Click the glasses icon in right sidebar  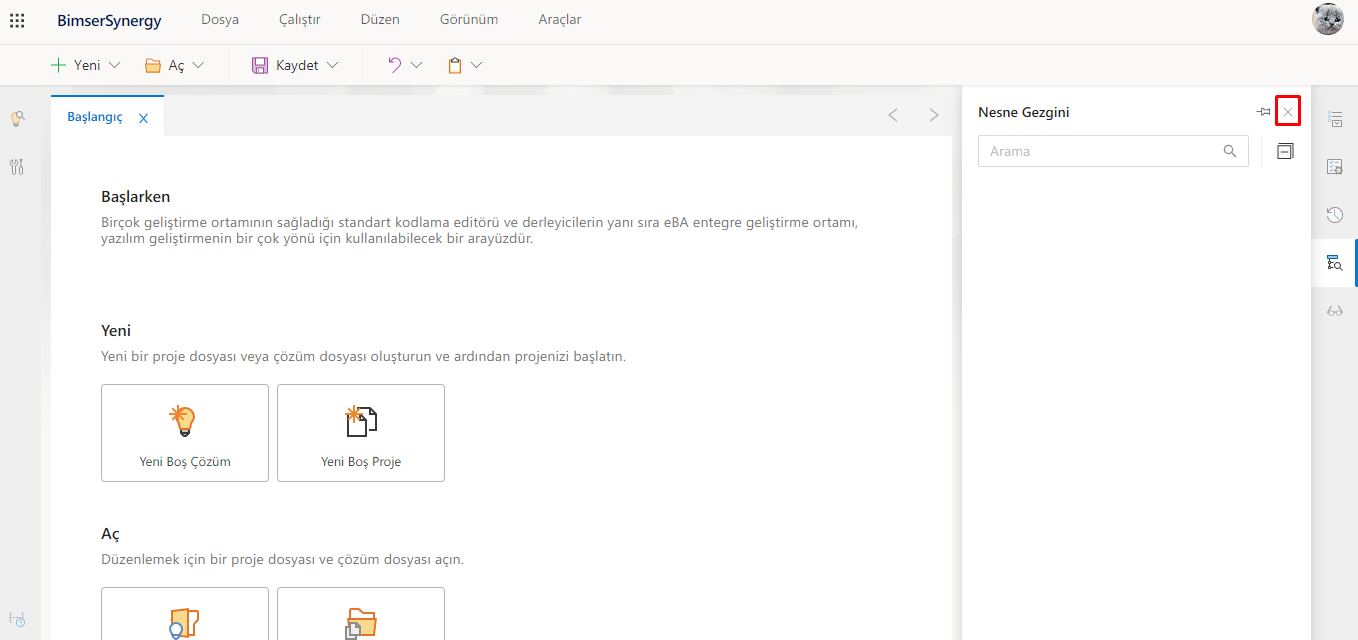coord(1334,311)
